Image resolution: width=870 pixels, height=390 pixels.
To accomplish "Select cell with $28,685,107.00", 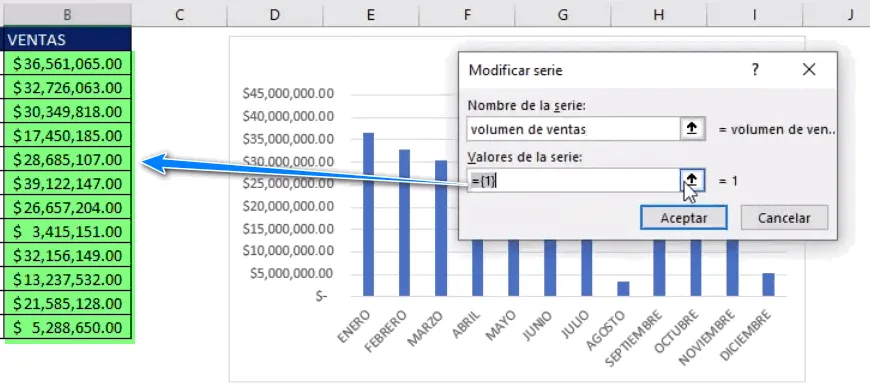I will pos(67,160).
